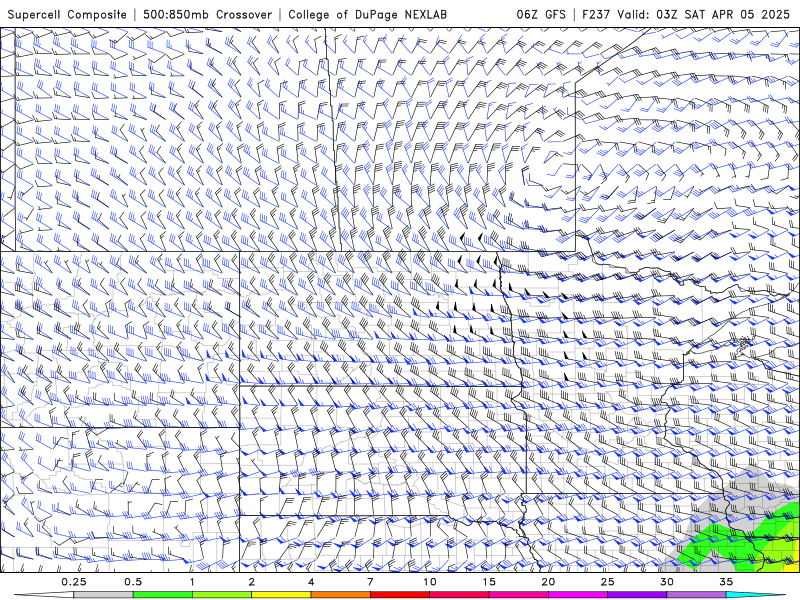Click the lavender colorbar segment between 30 and 35
Viewport: 800px width, 600px height.
pyautogui.click(x=696, y=595)
